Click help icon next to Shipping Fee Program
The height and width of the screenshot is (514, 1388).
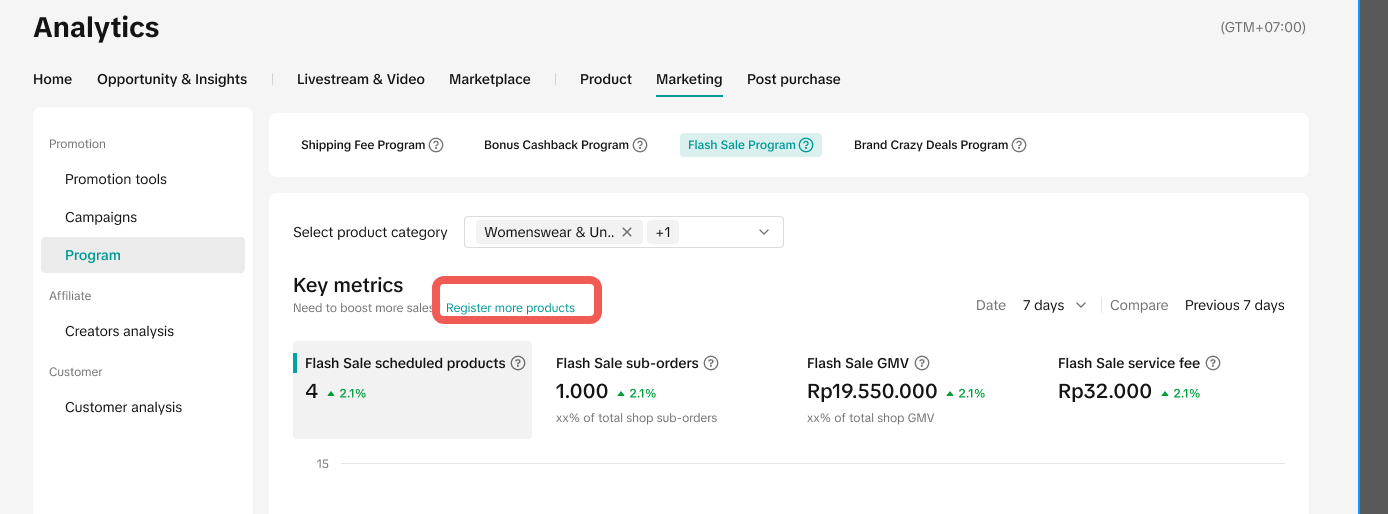pyautogui.click(x=436, y=145)
